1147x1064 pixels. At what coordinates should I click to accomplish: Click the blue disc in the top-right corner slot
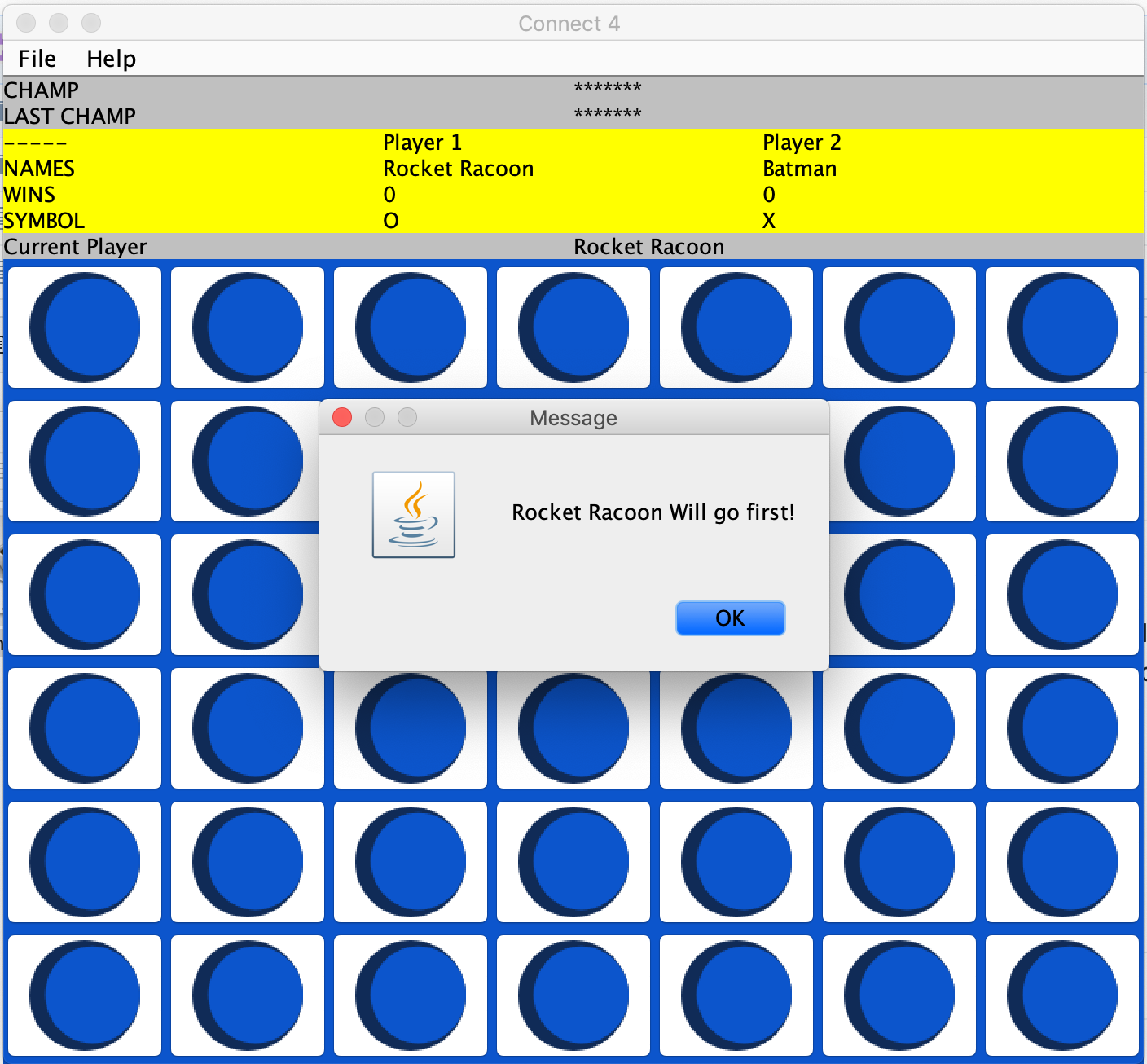tap(1062, 327)
